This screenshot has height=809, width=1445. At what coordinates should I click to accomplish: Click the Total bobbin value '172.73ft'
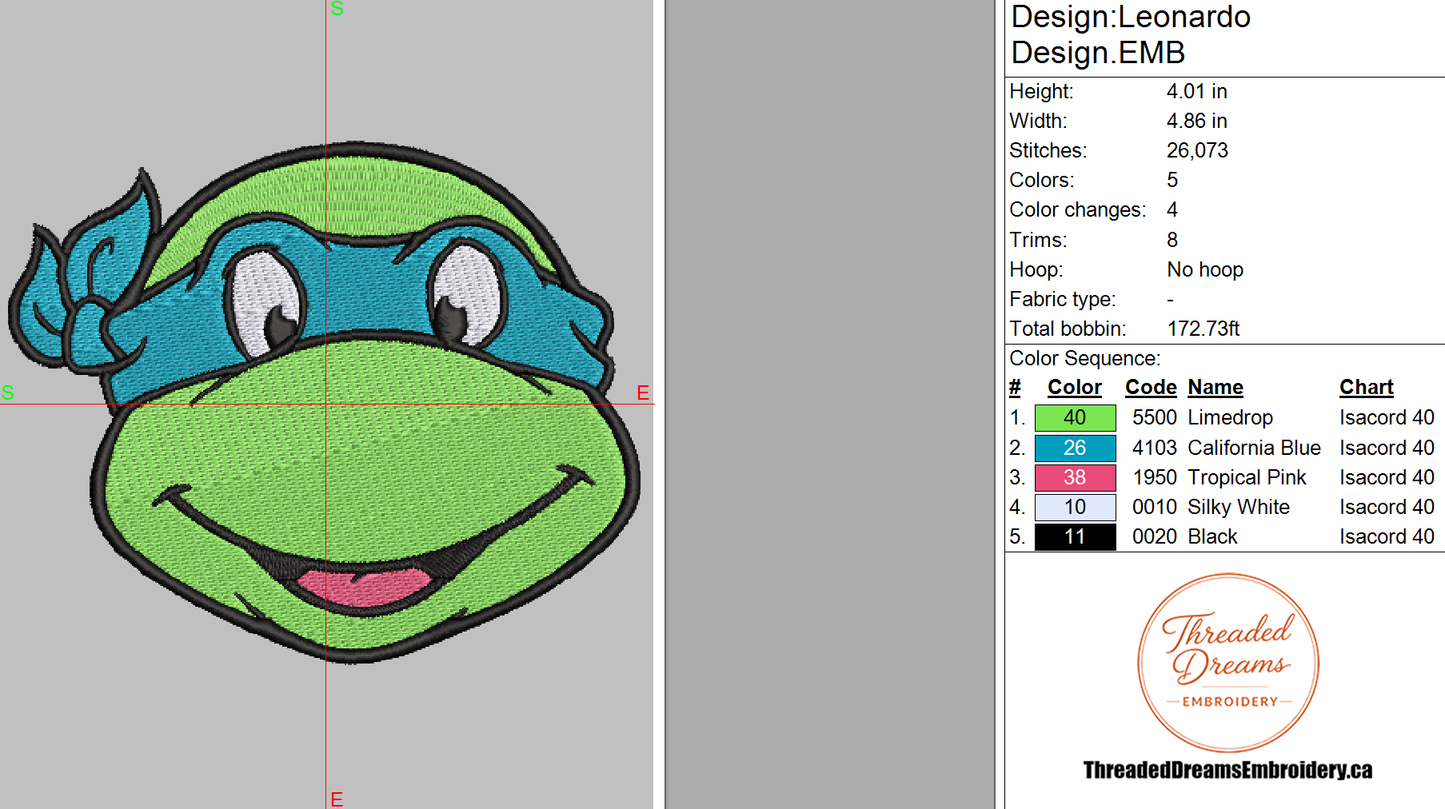coord(1204,329)
